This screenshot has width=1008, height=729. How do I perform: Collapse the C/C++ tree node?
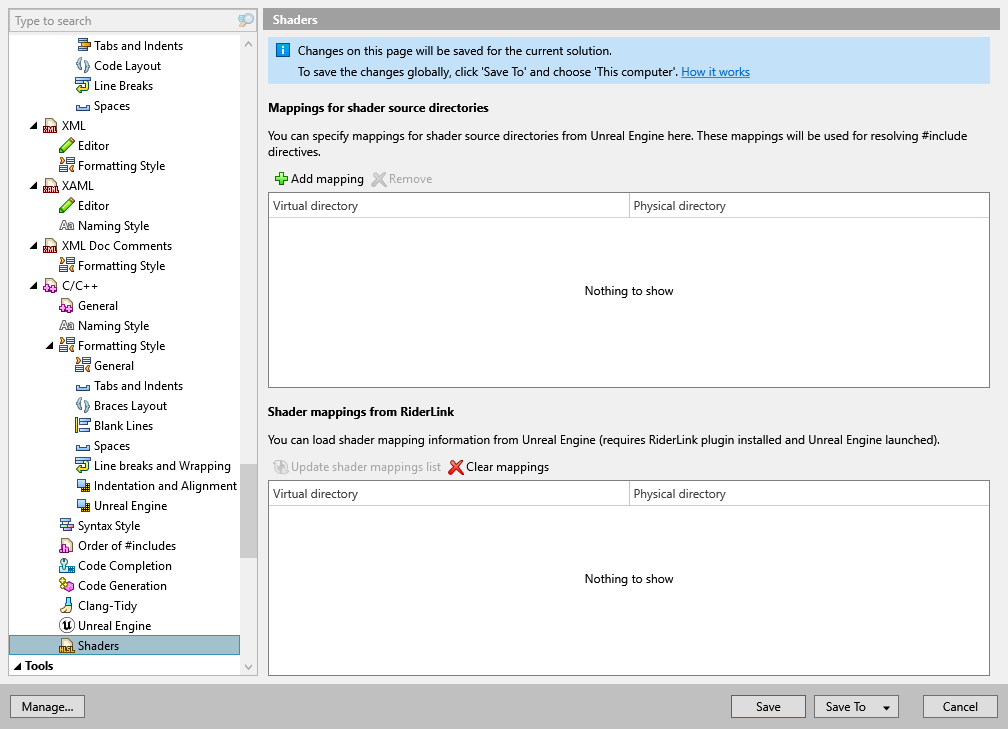click(35, 285)
